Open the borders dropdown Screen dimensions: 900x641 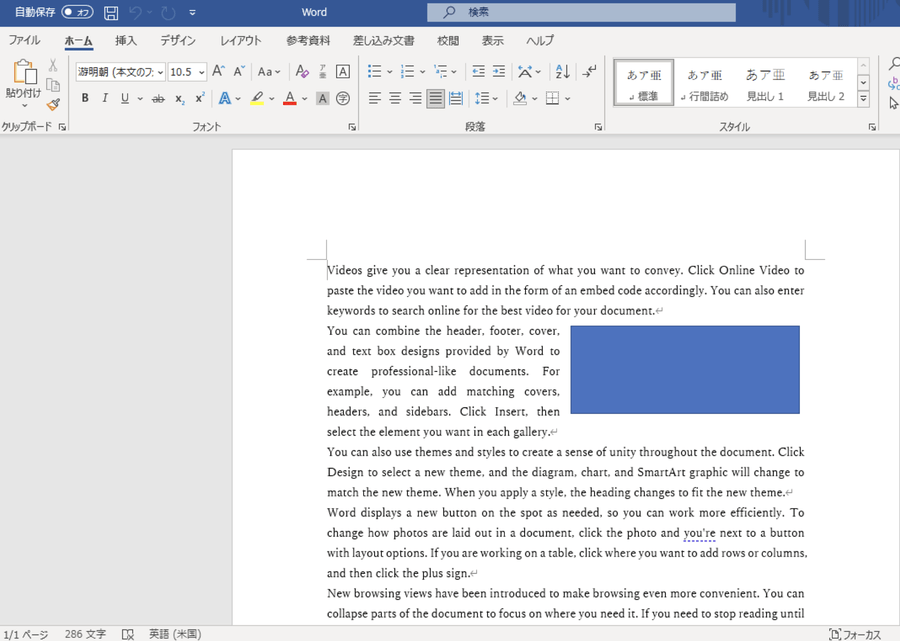pos(568,99)
